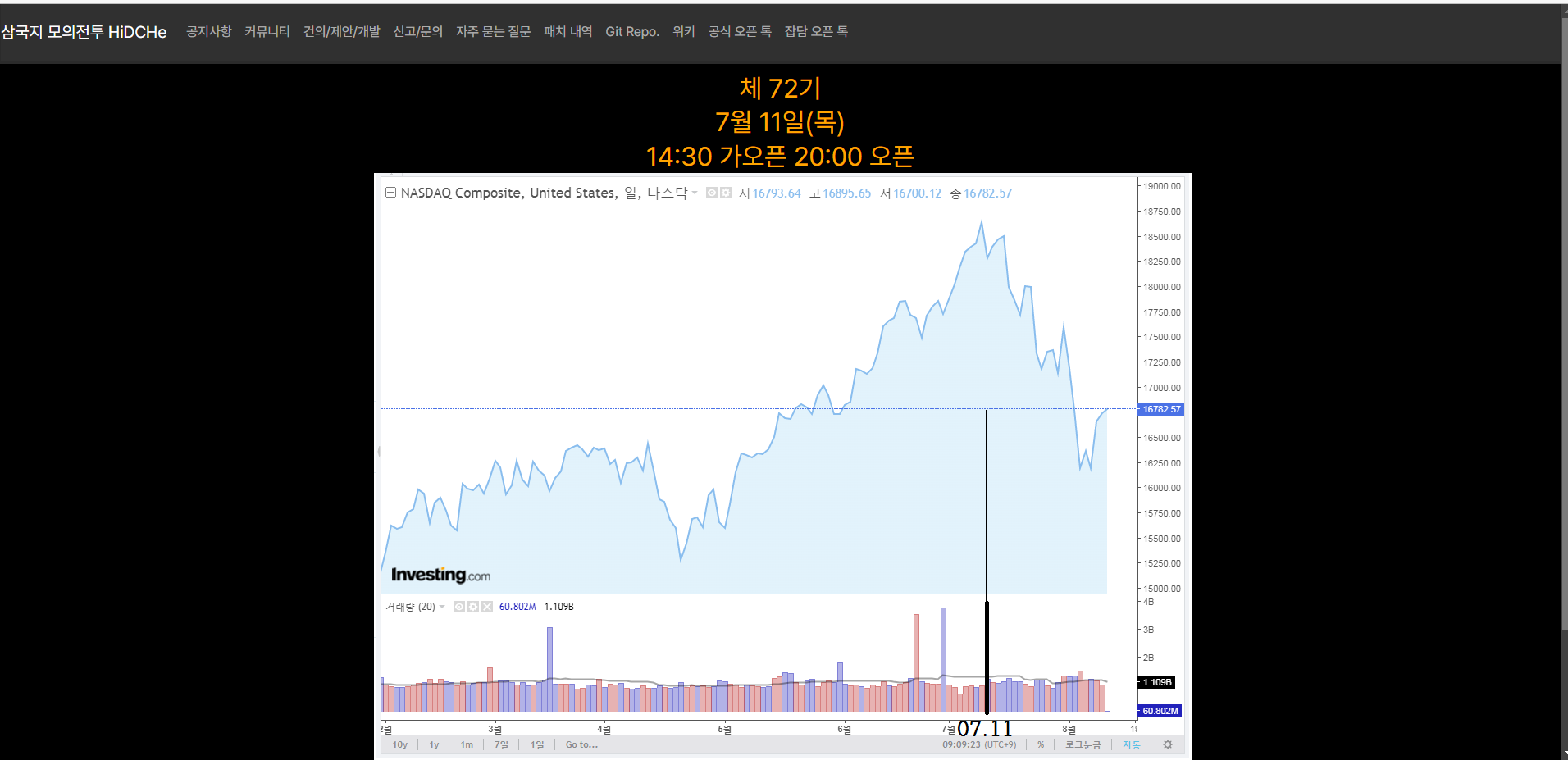Click the 체 72기 heading text
This screenshot has width=1568, height=760.
coord(780,88)
